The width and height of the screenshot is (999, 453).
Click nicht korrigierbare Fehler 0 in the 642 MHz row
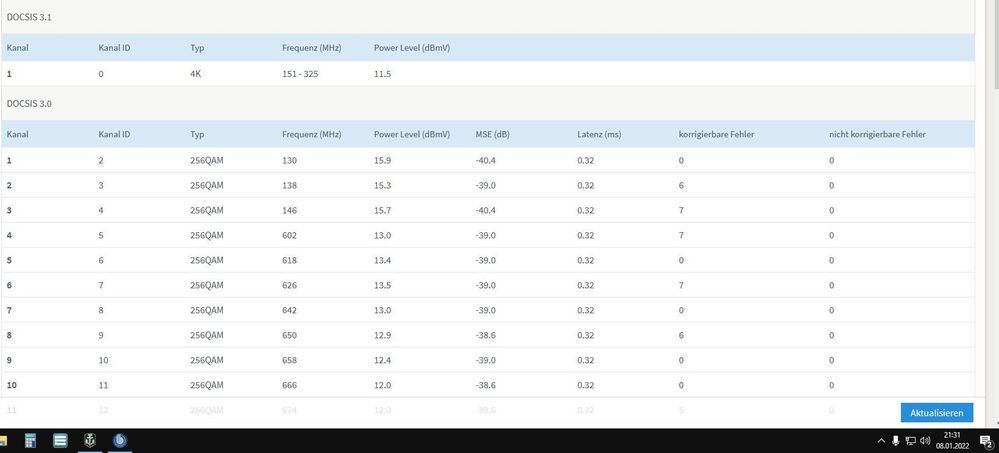pyautogui.click(x=831, y=310)
